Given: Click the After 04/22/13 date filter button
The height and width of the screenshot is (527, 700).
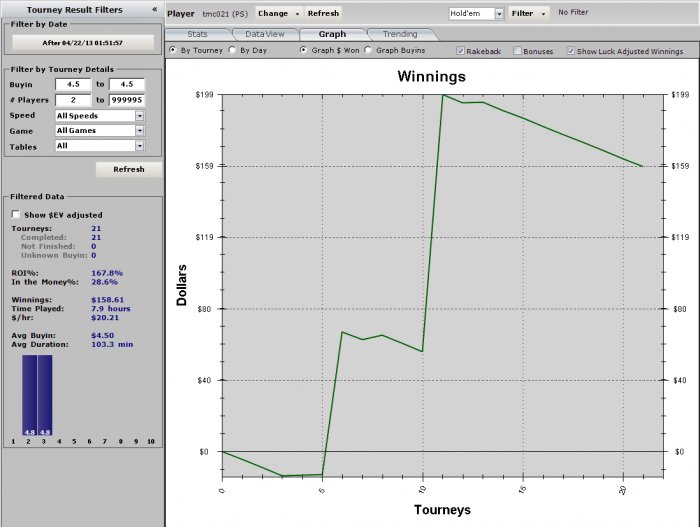Looking at the screenshot, I should (x=83, y=43).
